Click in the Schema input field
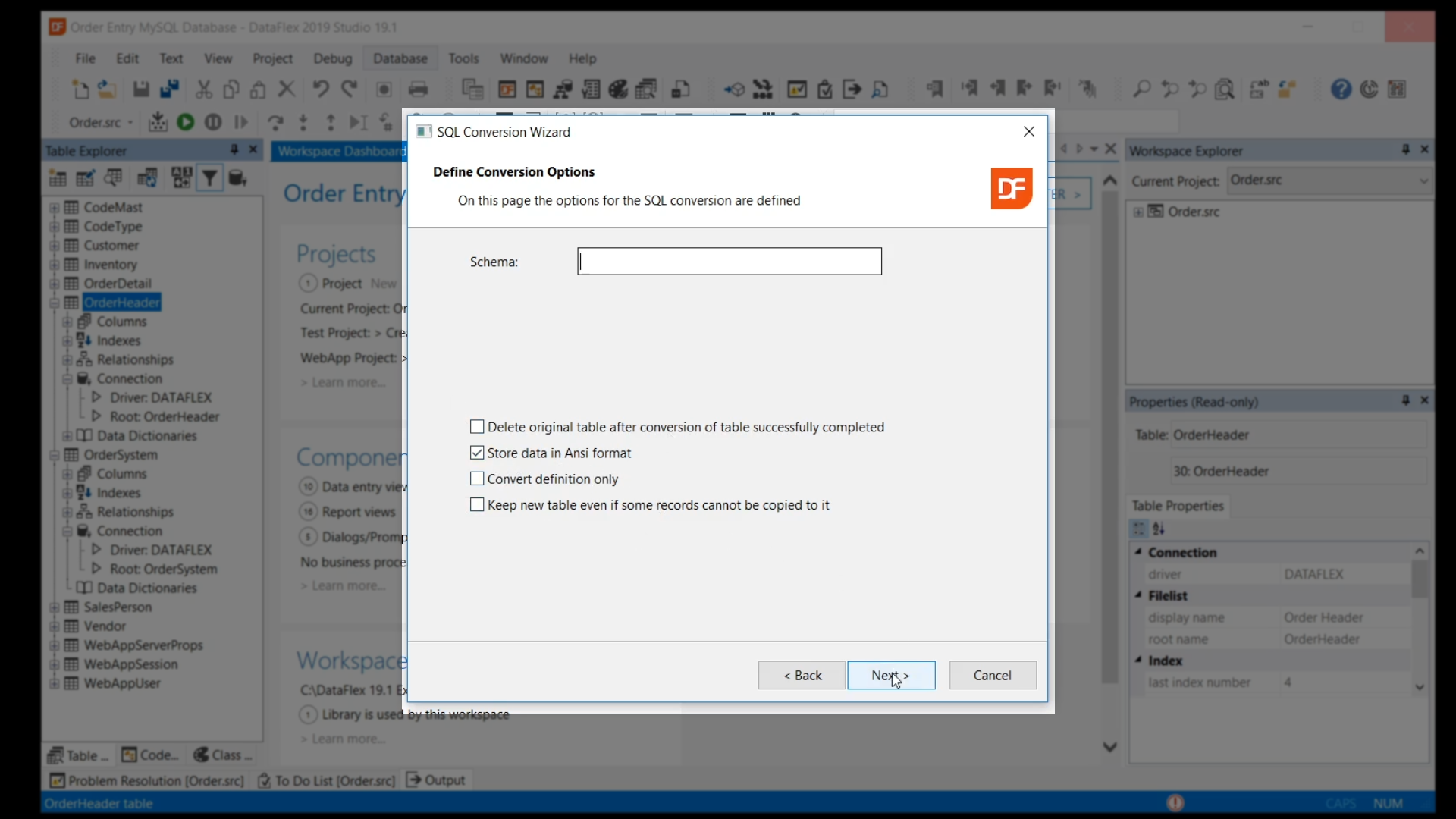 point(729,262)
